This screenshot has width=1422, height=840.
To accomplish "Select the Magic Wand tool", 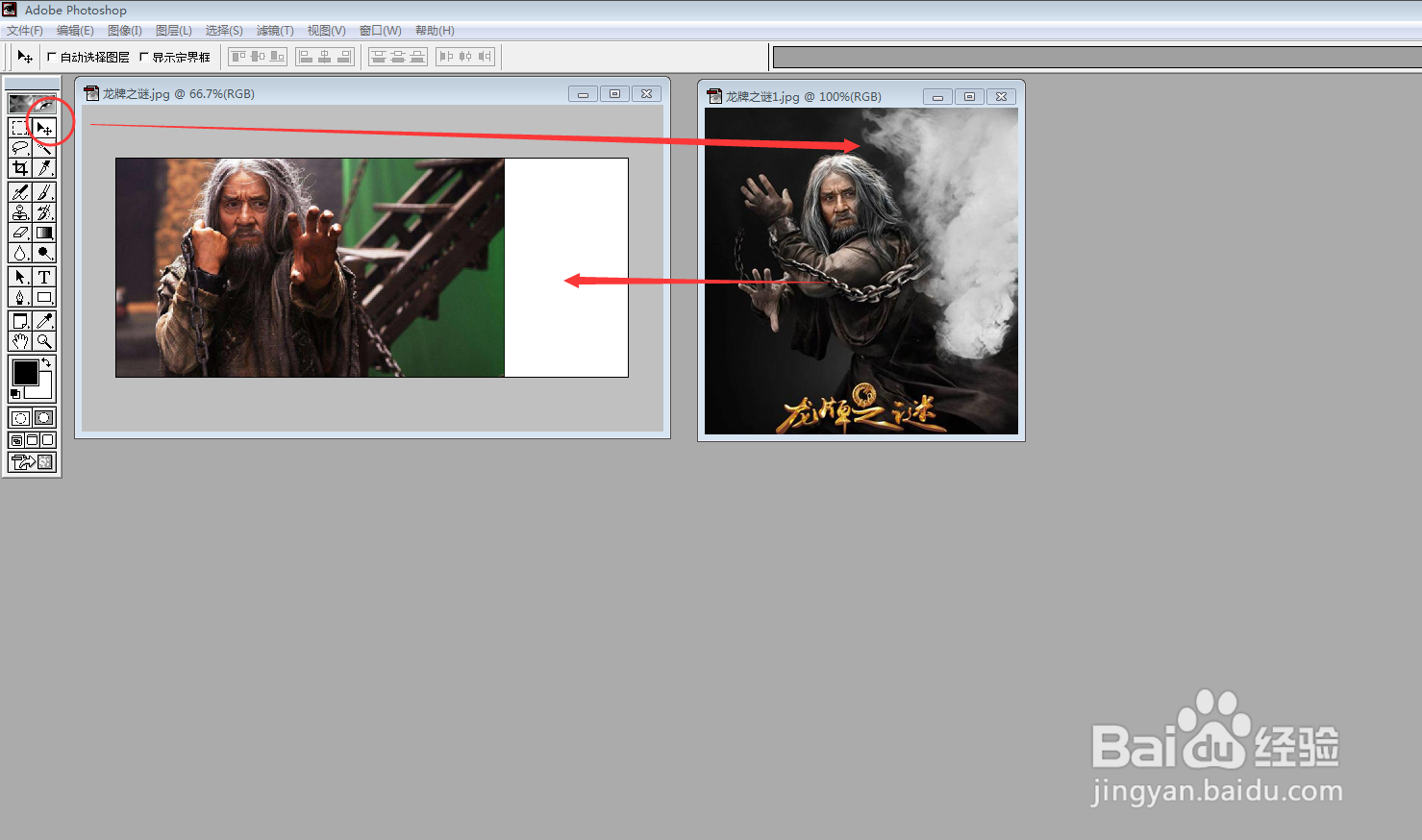I will point(44,147).
